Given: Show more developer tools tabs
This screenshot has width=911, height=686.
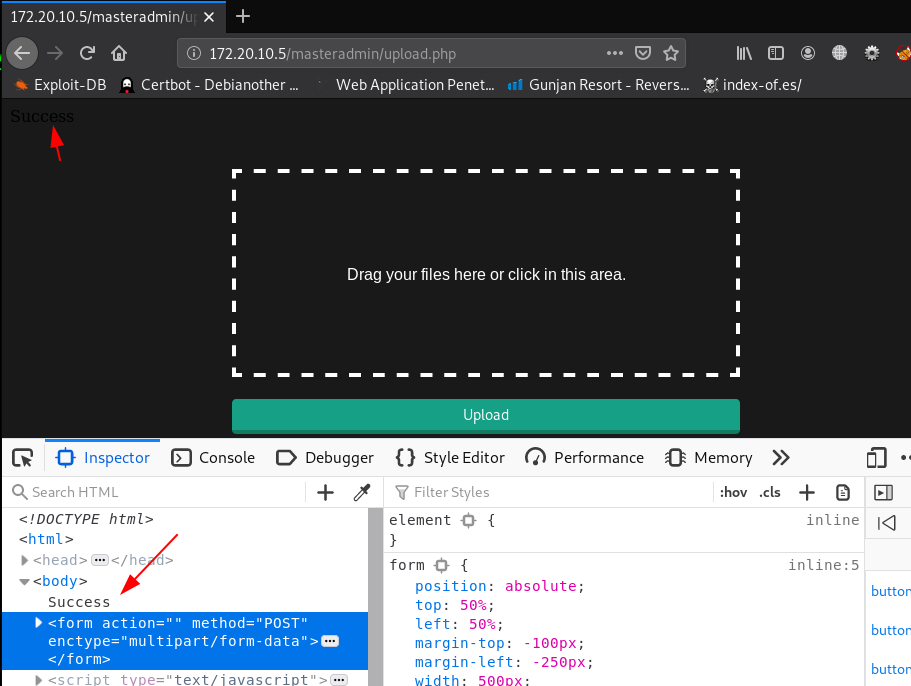Looking at the screenshot, I should click(781, 458).
